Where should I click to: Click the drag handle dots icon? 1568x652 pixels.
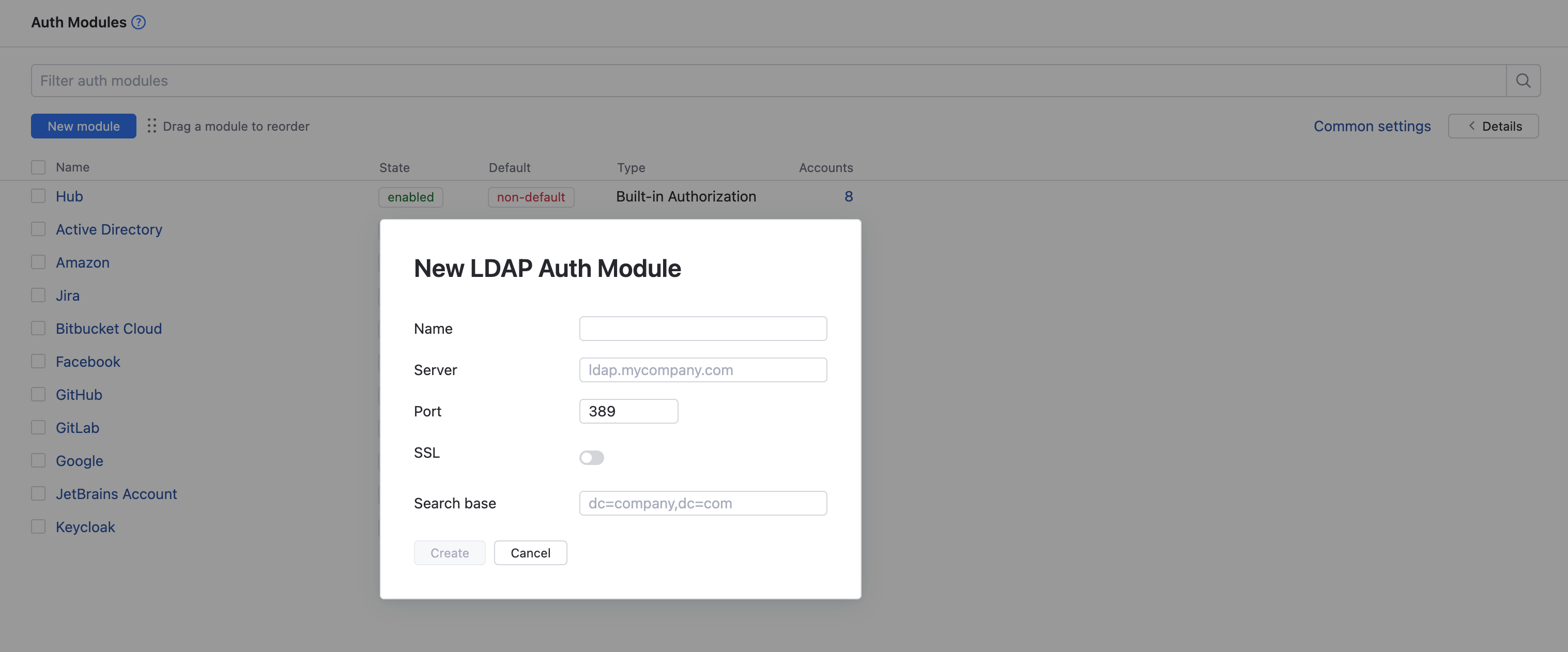pos(151,126)
